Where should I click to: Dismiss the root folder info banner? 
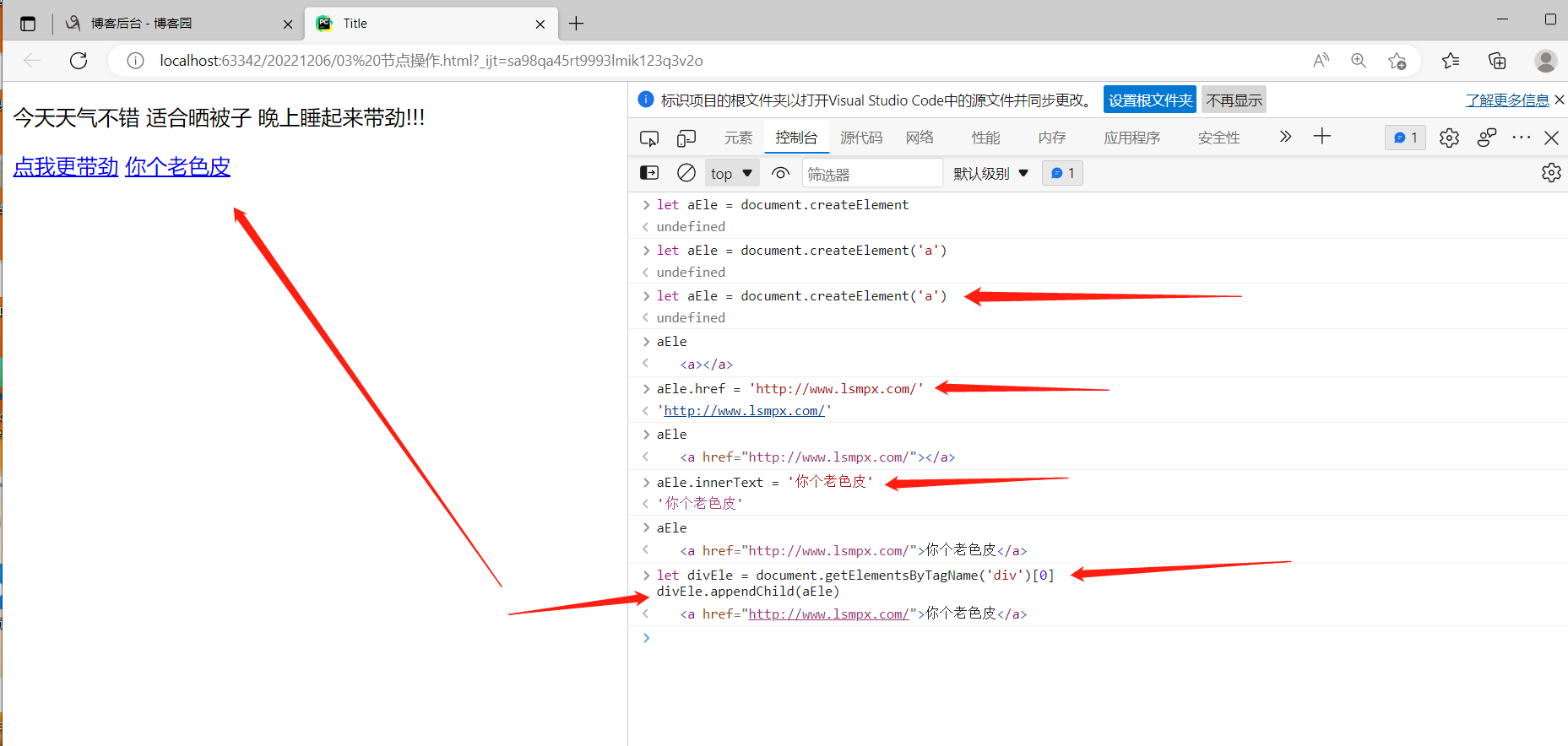[x=1560, y=100]
